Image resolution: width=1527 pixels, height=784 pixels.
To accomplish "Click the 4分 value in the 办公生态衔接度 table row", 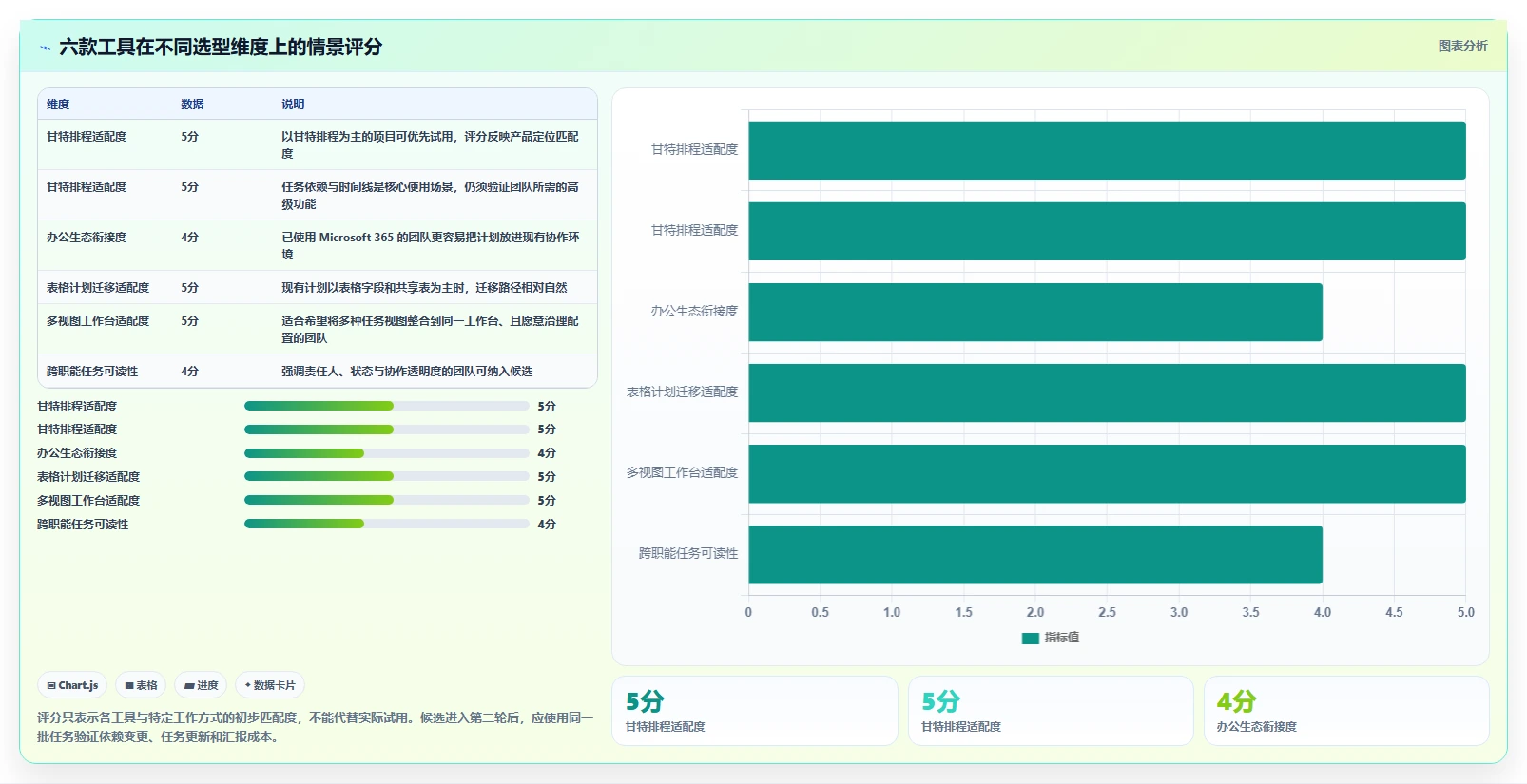I will [x=189, y=238].
